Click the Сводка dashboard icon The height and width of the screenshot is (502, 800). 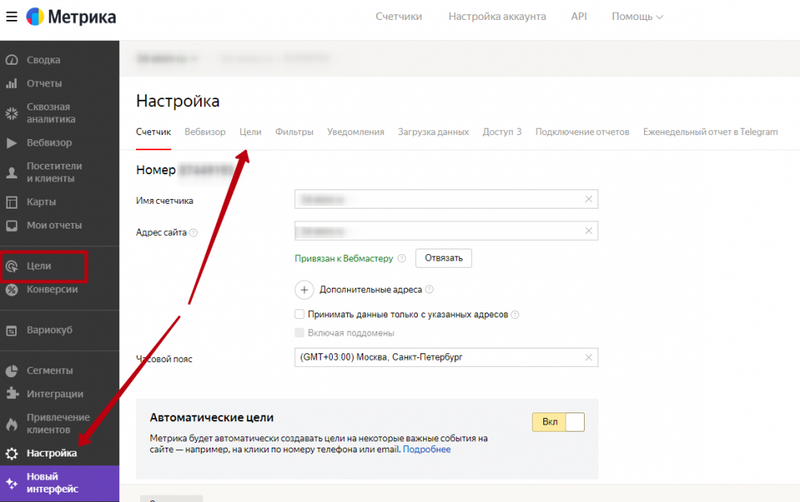(12, 60)
